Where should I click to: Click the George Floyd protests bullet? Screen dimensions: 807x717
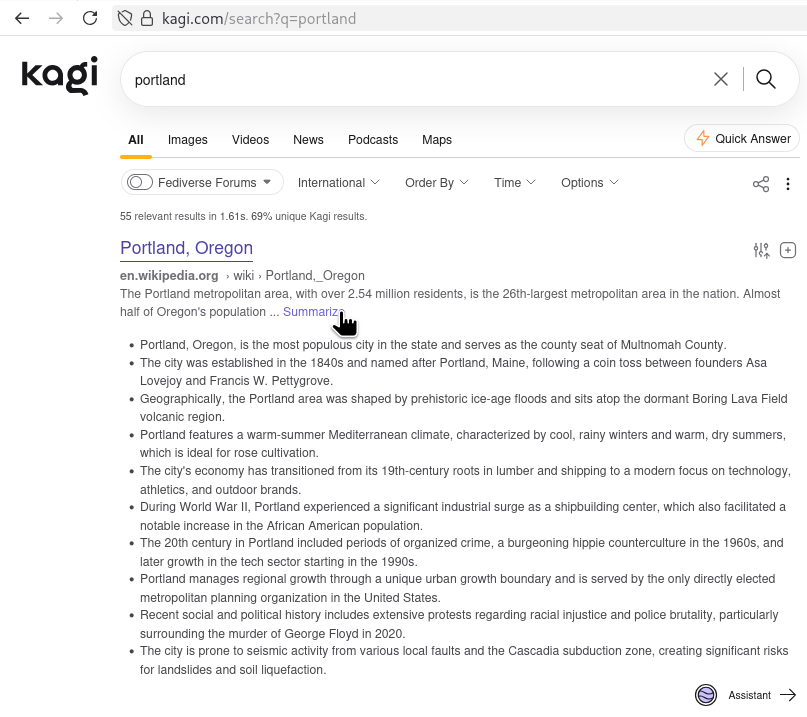(459, 624)
